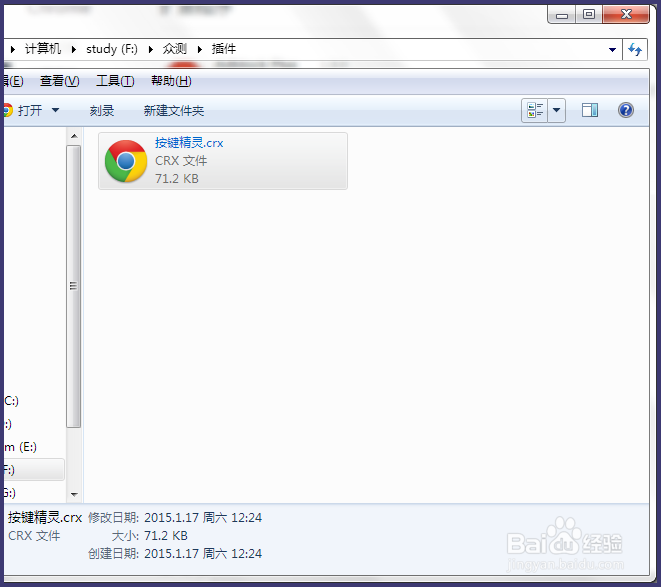Viewport: 661px width, 587px height.
Task: Click 按键精灵.crx name in details pane
Action: click(x=45, y=517)
